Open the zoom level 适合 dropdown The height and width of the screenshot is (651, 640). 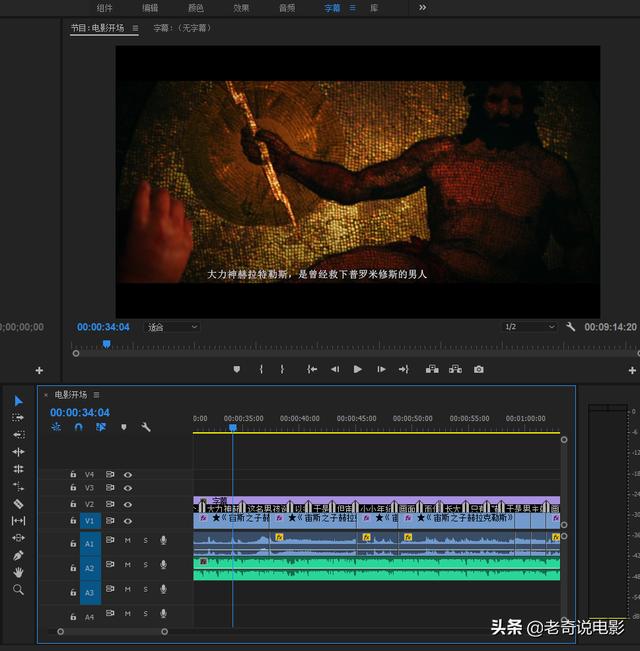172,327
